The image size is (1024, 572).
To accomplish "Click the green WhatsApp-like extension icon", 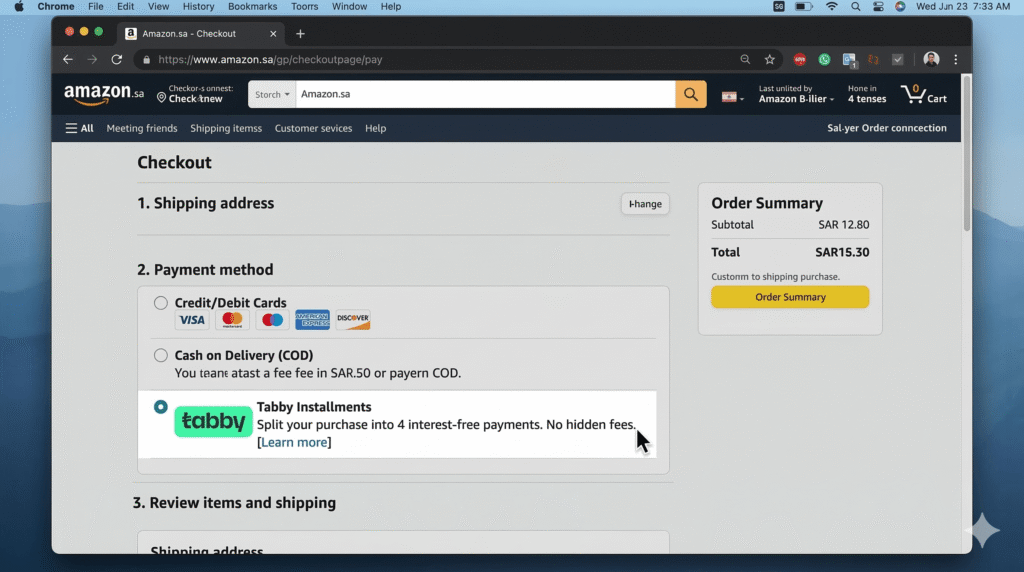I will pos(824,59).
